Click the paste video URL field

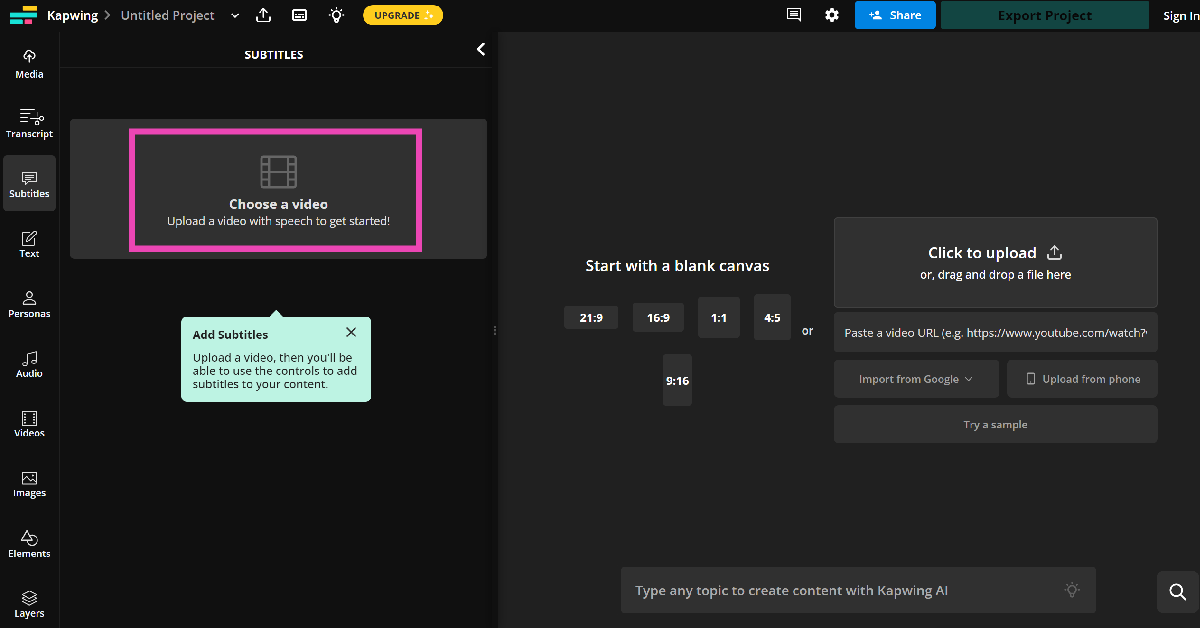pos(995,333)
